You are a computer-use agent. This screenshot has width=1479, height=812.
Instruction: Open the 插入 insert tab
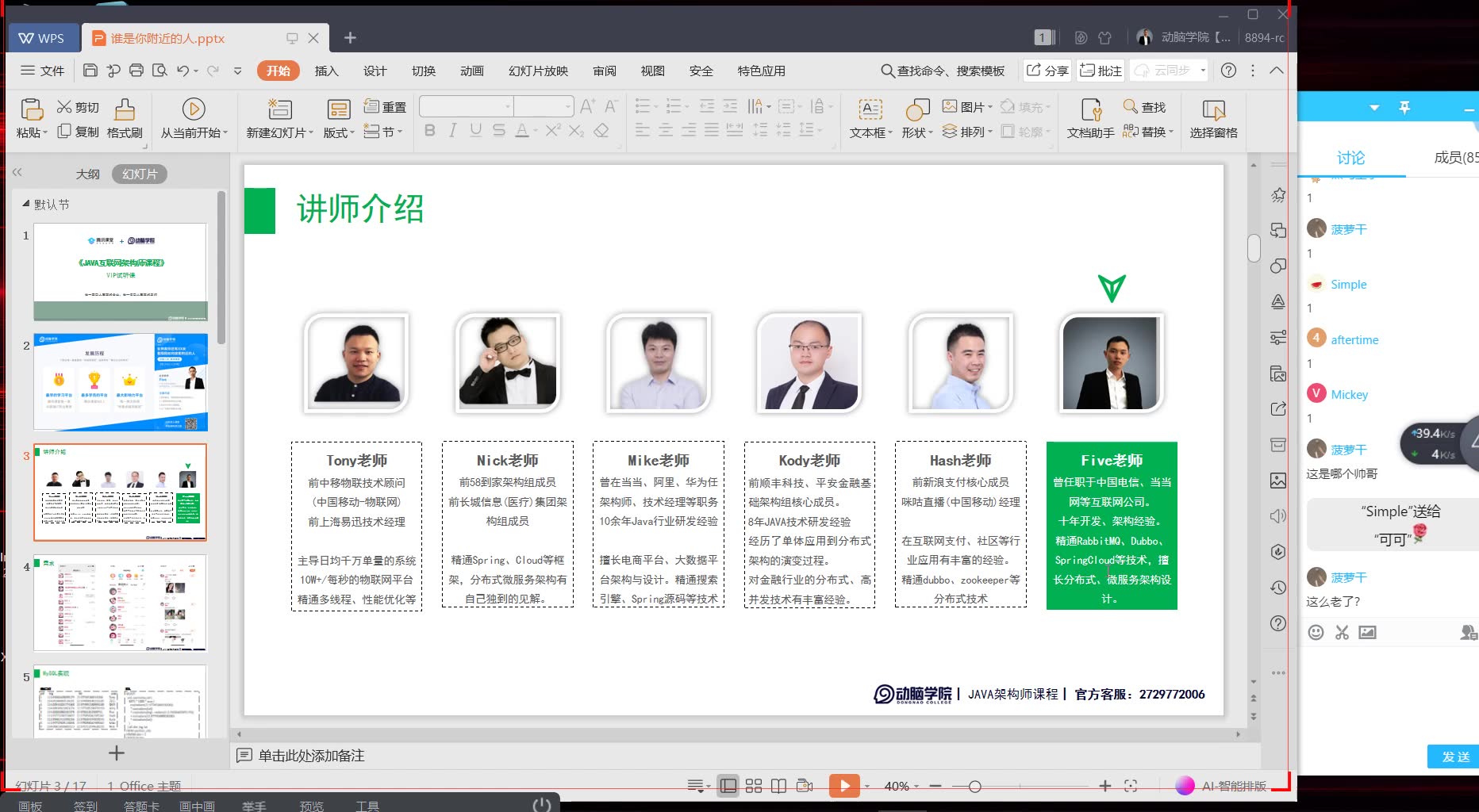pos(326,71)
